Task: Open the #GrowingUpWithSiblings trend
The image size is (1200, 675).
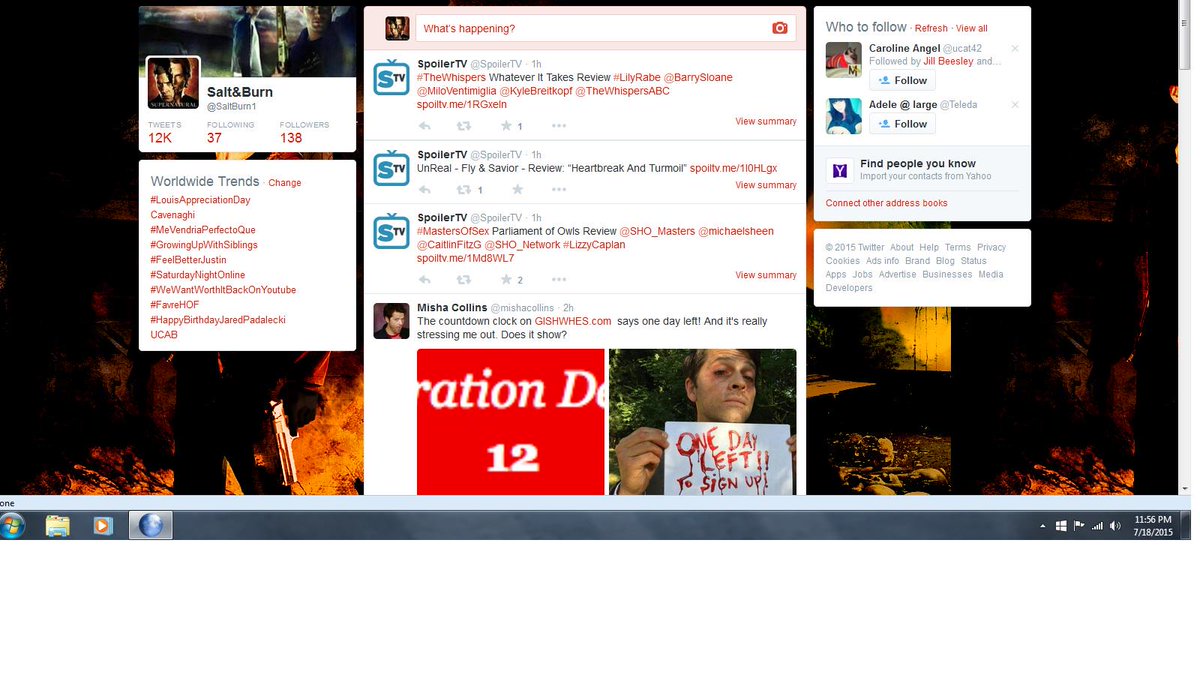Action: point(204,245)
